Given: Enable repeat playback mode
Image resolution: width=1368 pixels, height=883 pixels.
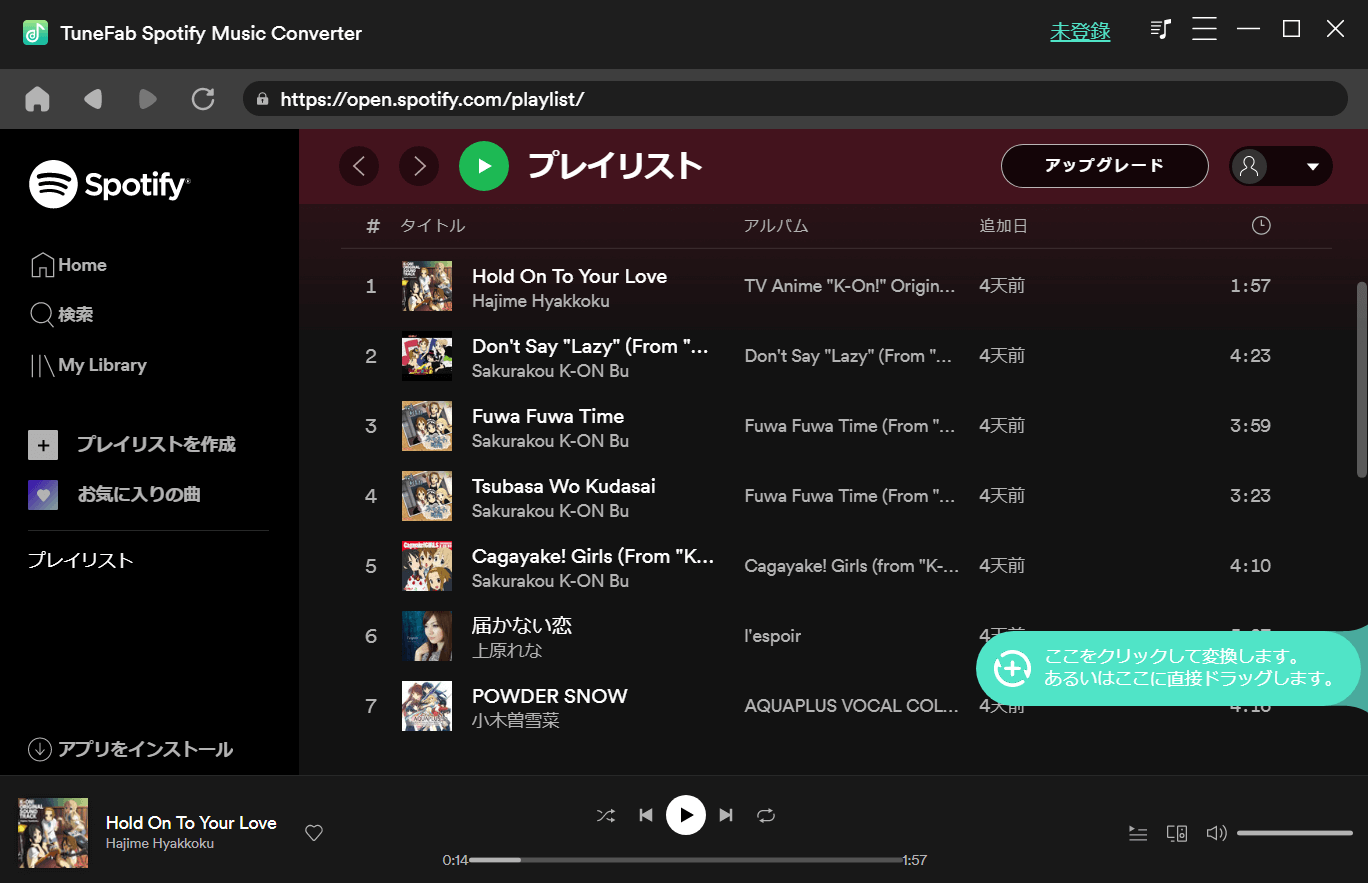Looking at the screenshot, I should click(x=766, y=815).
